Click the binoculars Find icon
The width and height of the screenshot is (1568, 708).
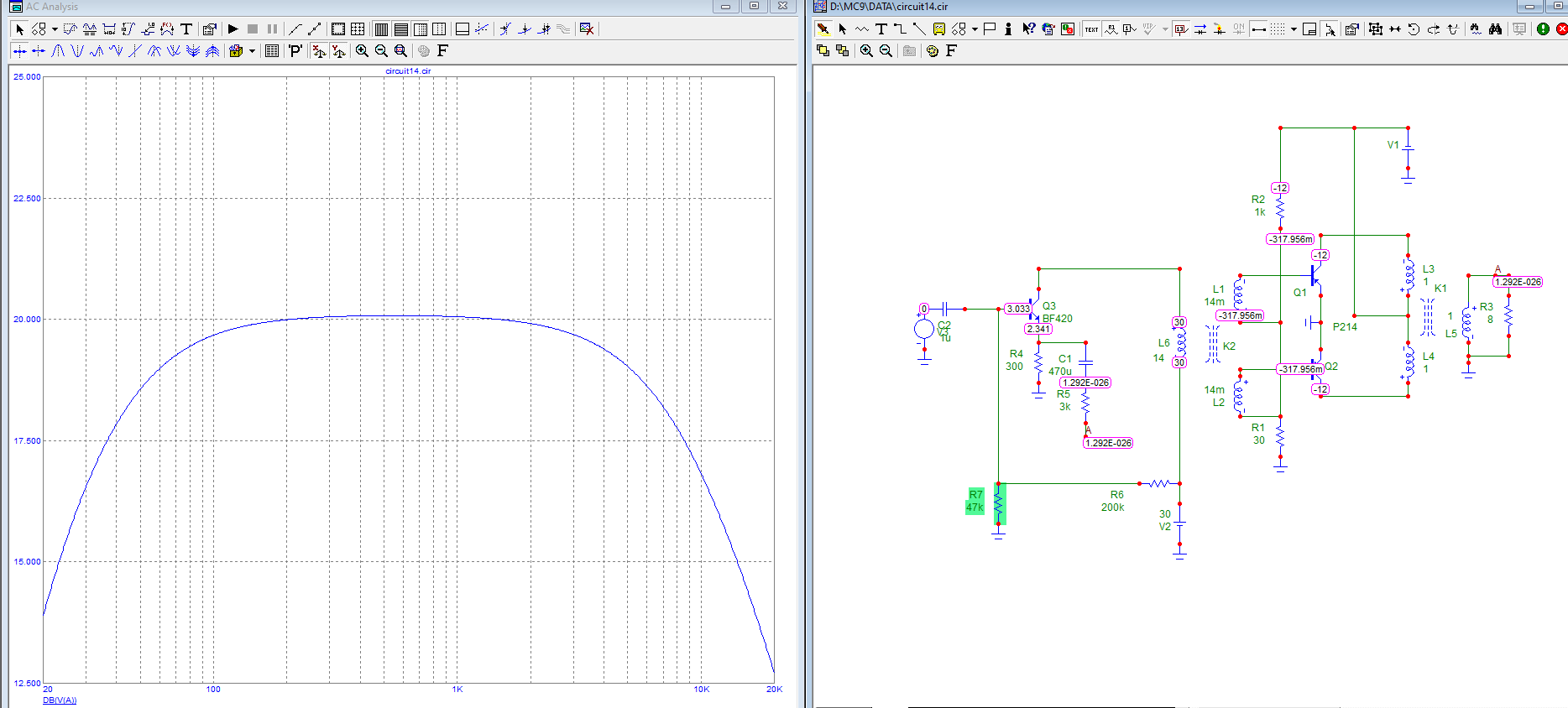click(x=1495, y=29)
